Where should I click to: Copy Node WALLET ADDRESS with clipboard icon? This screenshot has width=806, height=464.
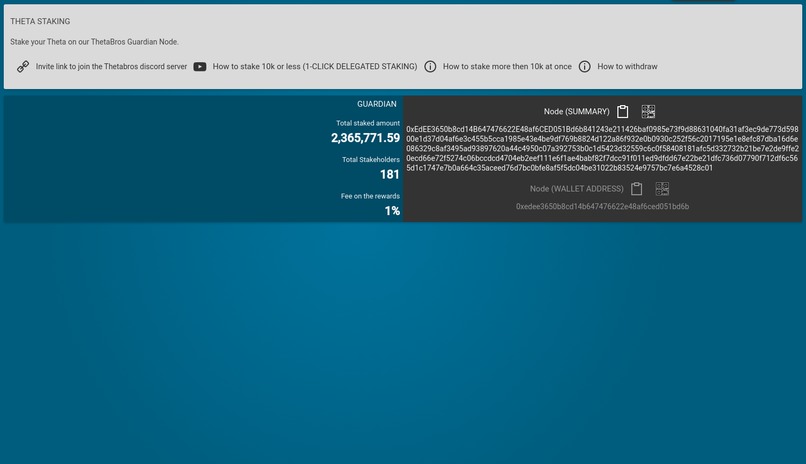pos(636,189)
